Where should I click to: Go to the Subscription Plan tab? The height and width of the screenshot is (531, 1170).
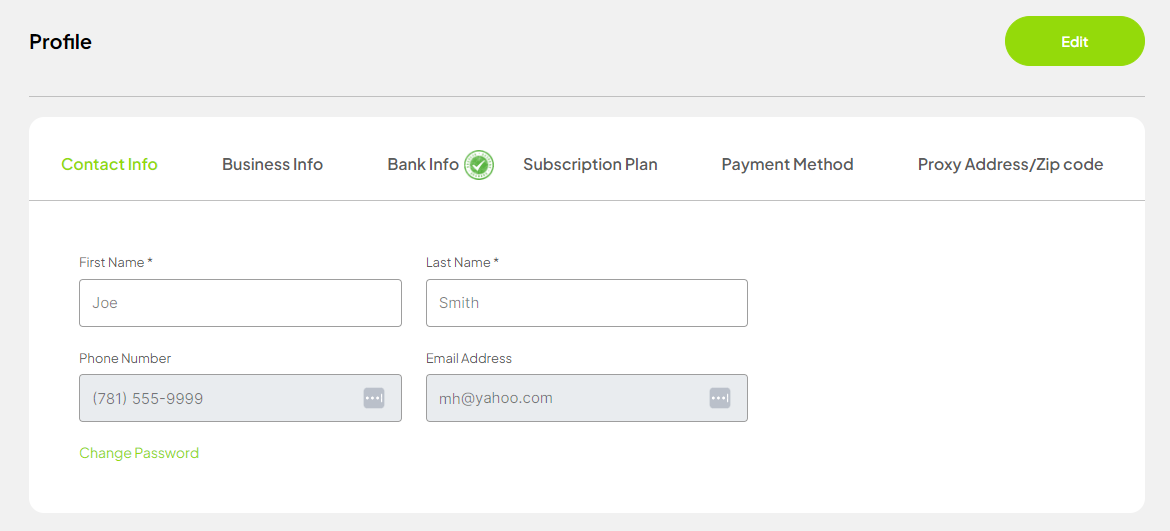[x=590, y=164]
